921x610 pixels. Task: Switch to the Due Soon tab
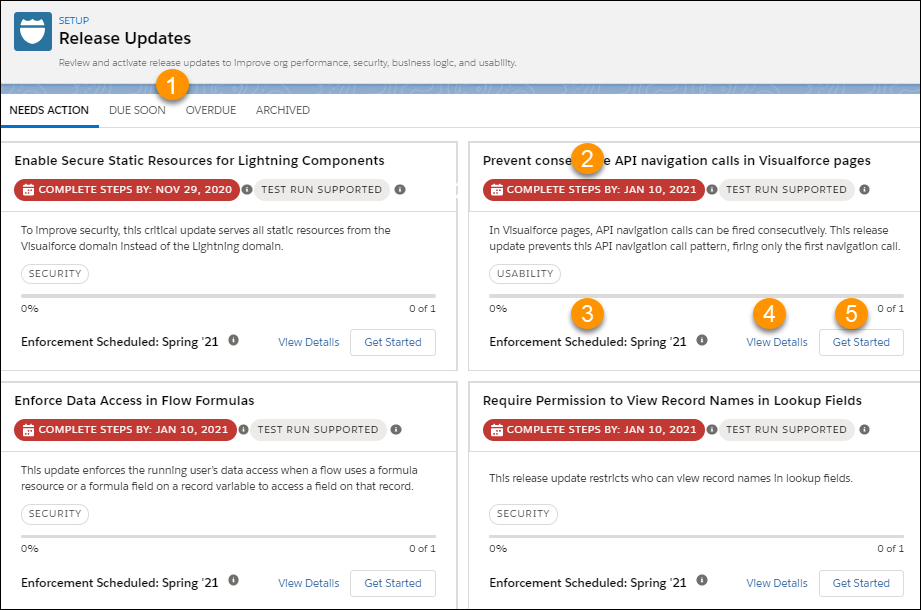[137, 110]
